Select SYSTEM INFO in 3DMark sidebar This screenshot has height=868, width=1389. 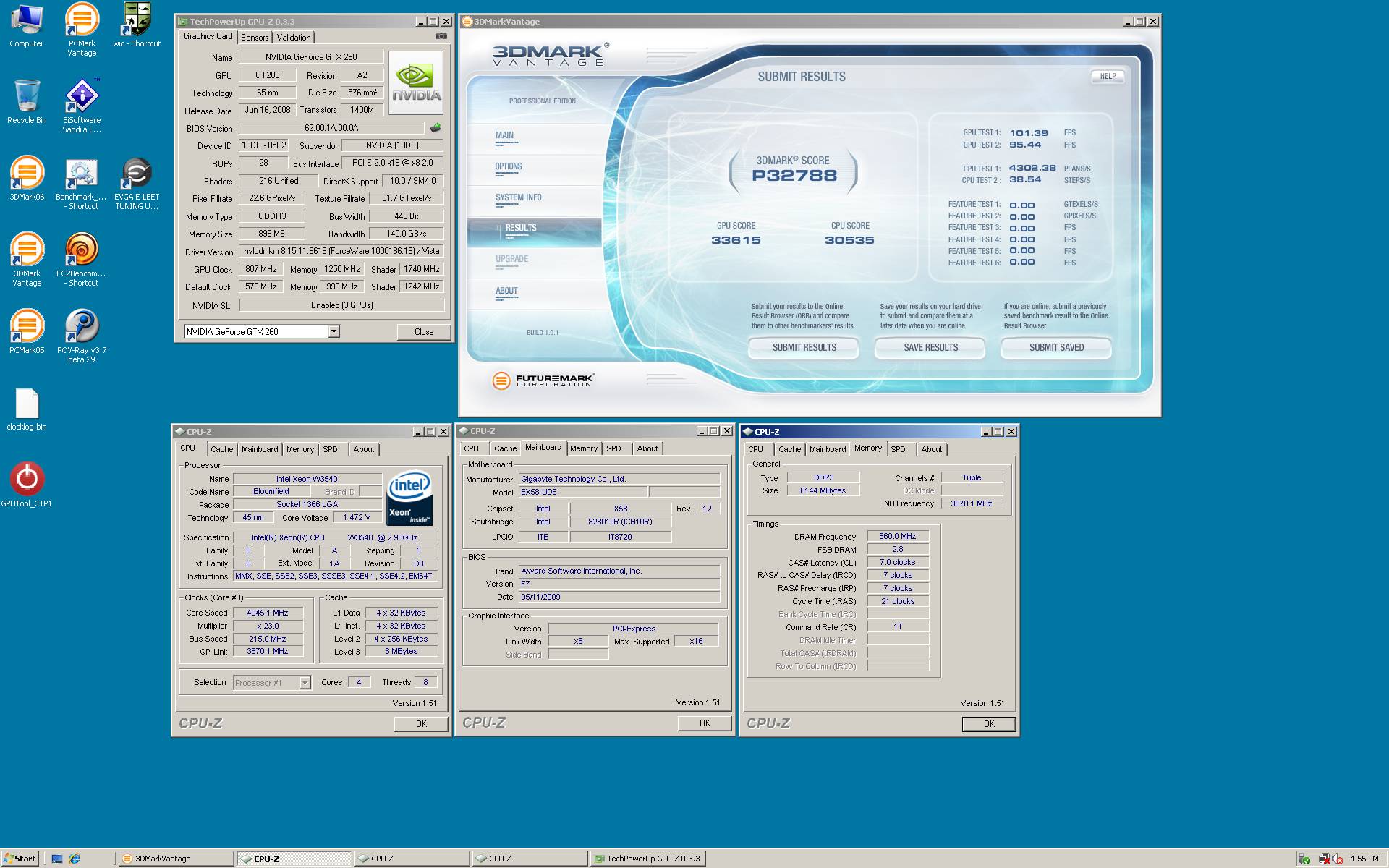tap(519, 197)
